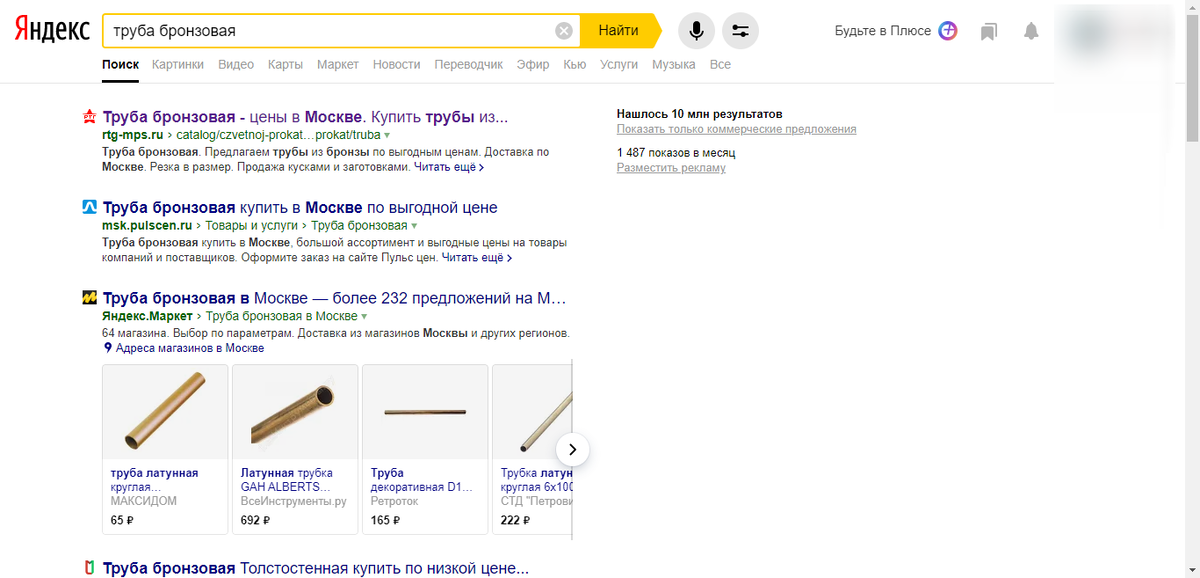Image resolution: width=1200 pixels, height=578 pixels.
Task: Open bookmarks collections icon
Action: tap(989, 31)
